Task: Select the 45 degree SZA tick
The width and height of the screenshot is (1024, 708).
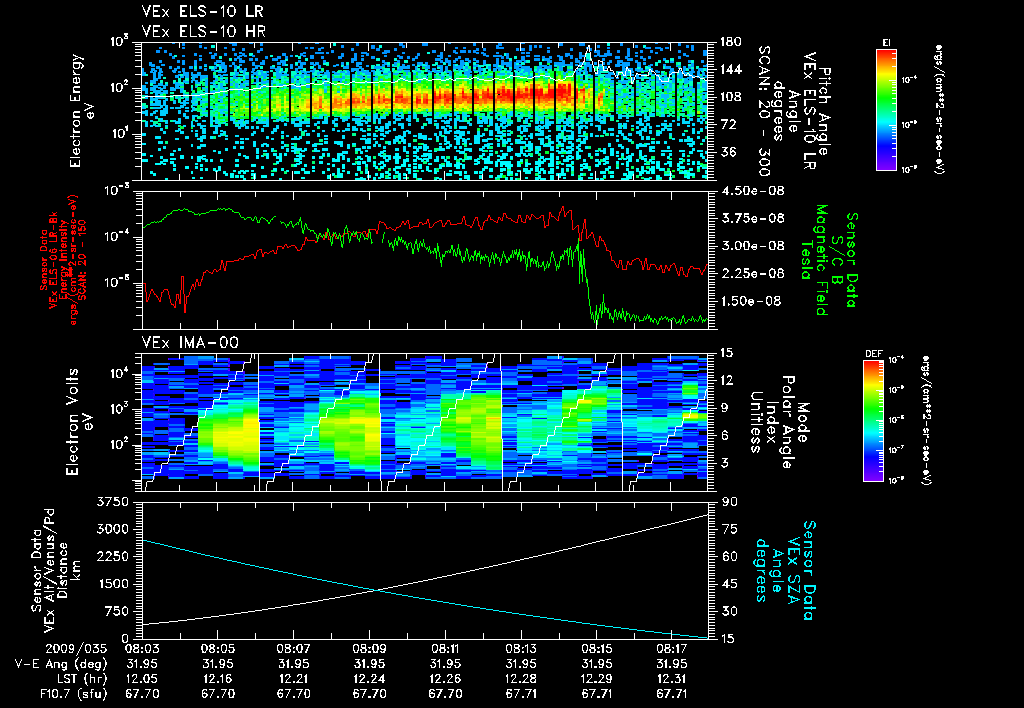Action: point(729,584)
